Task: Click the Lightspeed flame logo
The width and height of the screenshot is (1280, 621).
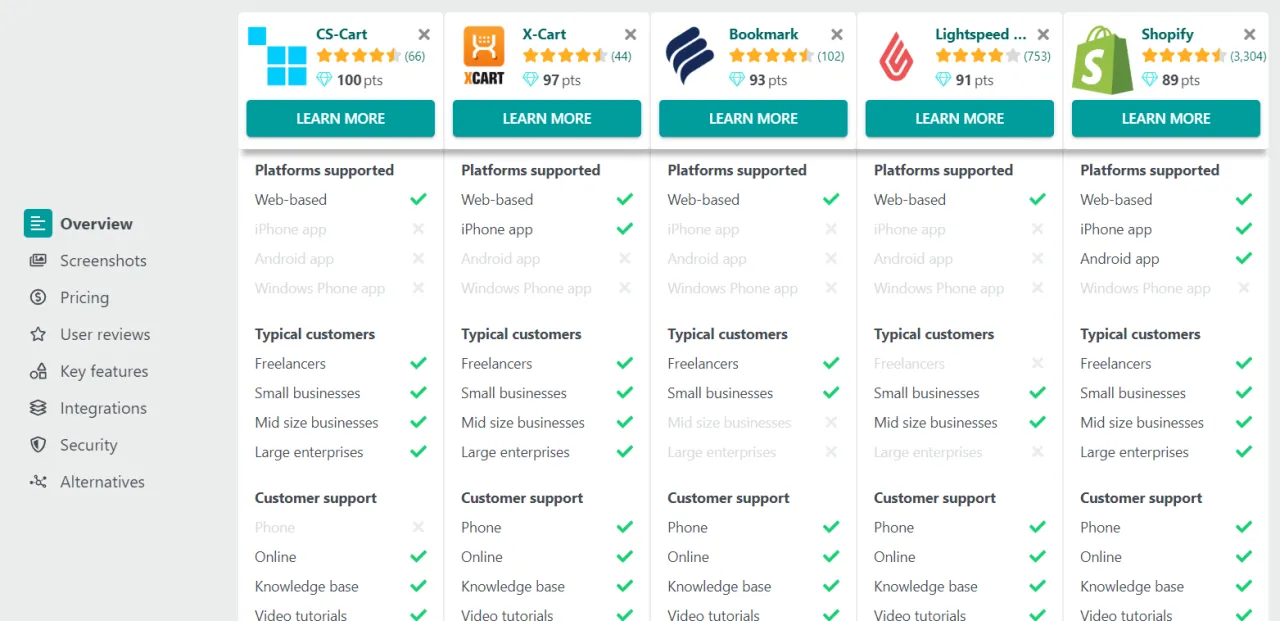Action: 896,57
